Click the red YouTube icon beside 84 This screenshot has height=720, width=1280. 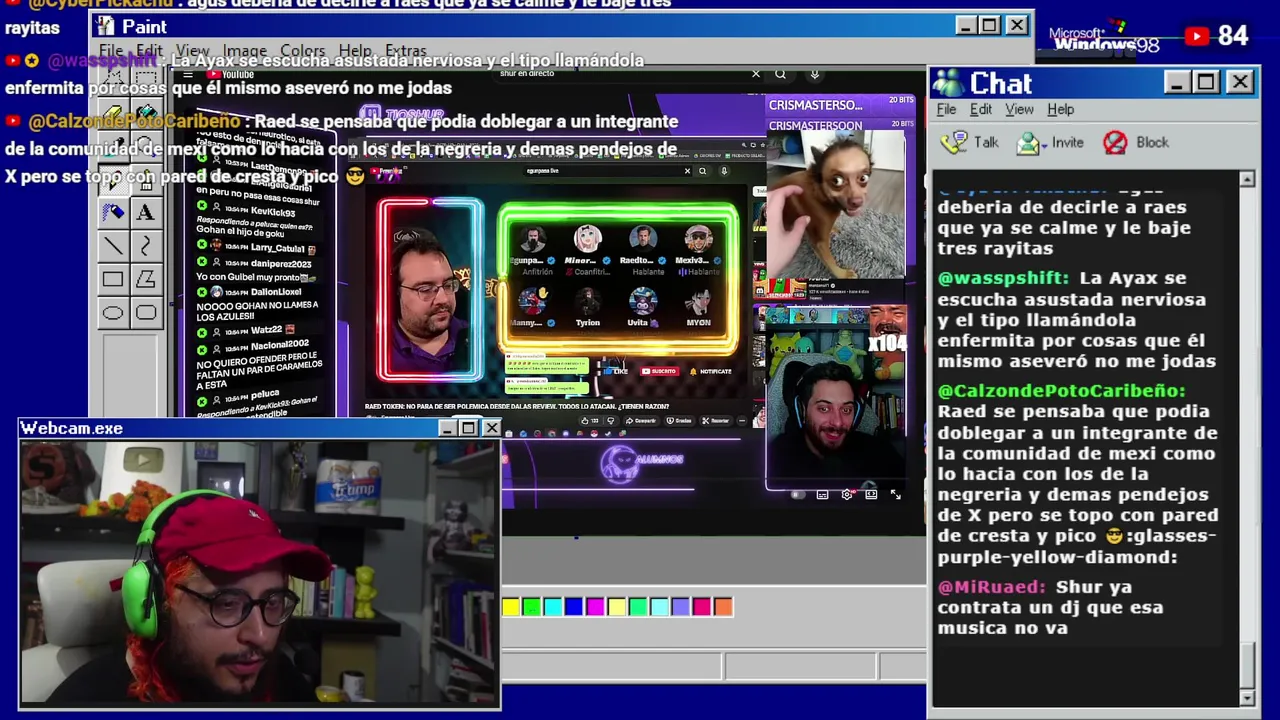tap(1197, 37)
